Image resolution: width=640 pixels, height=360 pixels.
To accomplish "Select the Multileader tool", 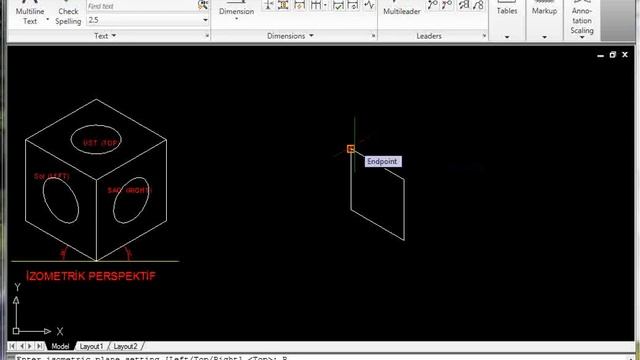I will click(402, 8).
